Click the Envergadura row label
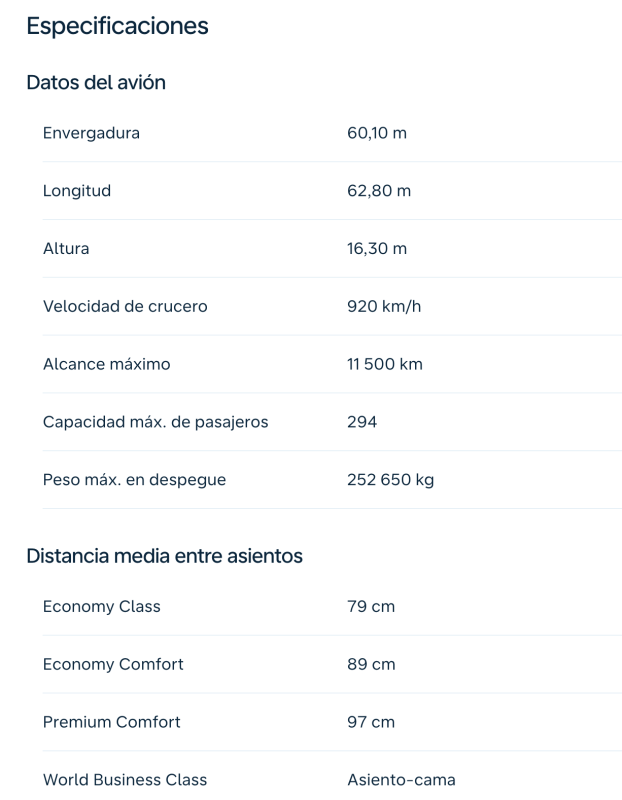The height and width of the screenshot is (800, 622). pos(91,133)
